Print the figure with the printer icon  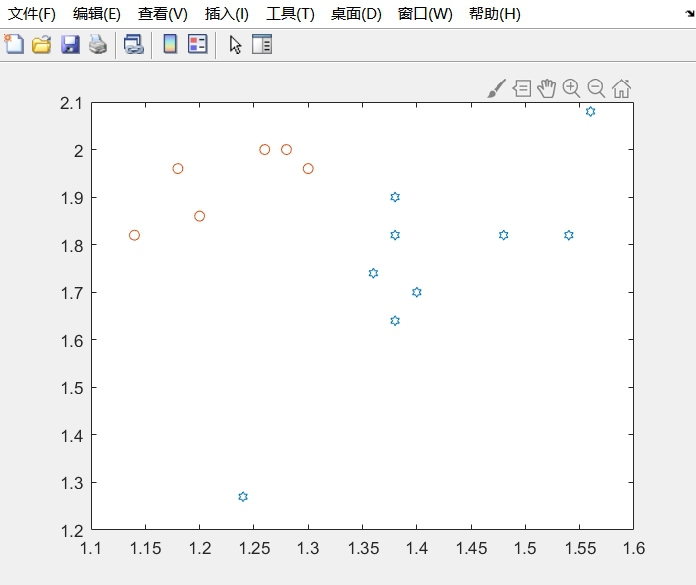coord(97,44)
